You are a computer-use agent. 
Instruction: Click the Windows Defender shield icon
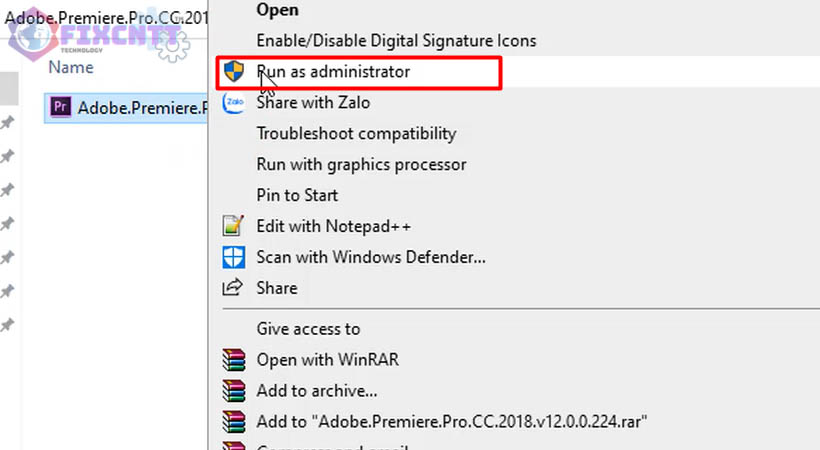[233, 257]
